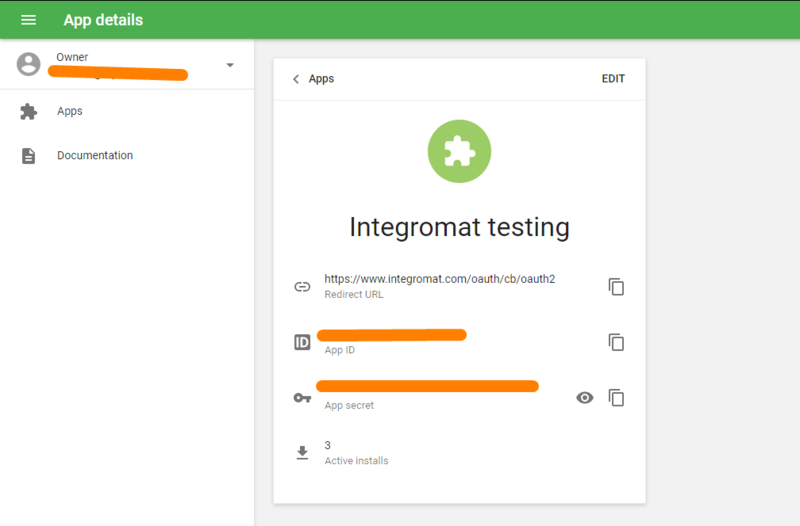This screenshot has height=526, width=800.
Task: Go back via the Apps card link
Action: [x=321, y=79]
